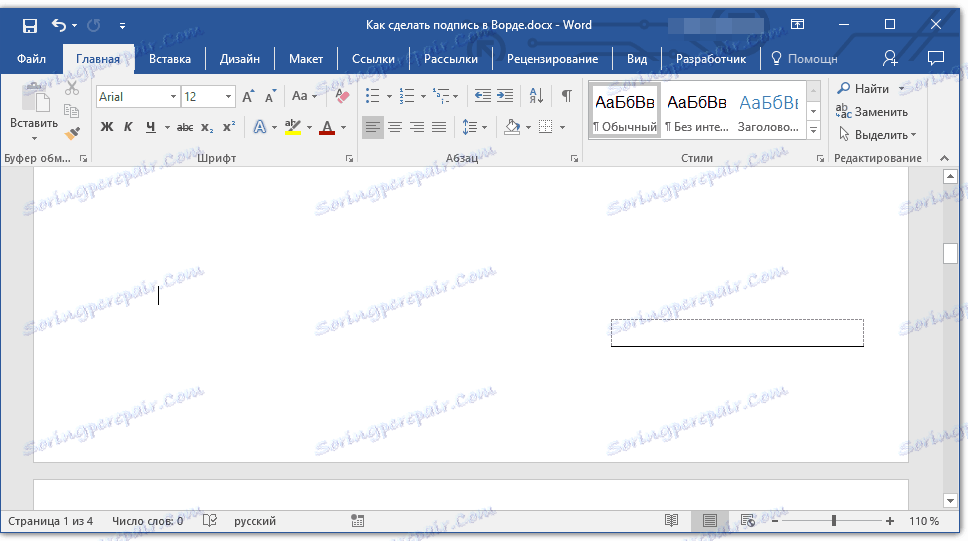Save the document with the floppy icon
This screenshot has width=968, height=541.
click(30, 25)
